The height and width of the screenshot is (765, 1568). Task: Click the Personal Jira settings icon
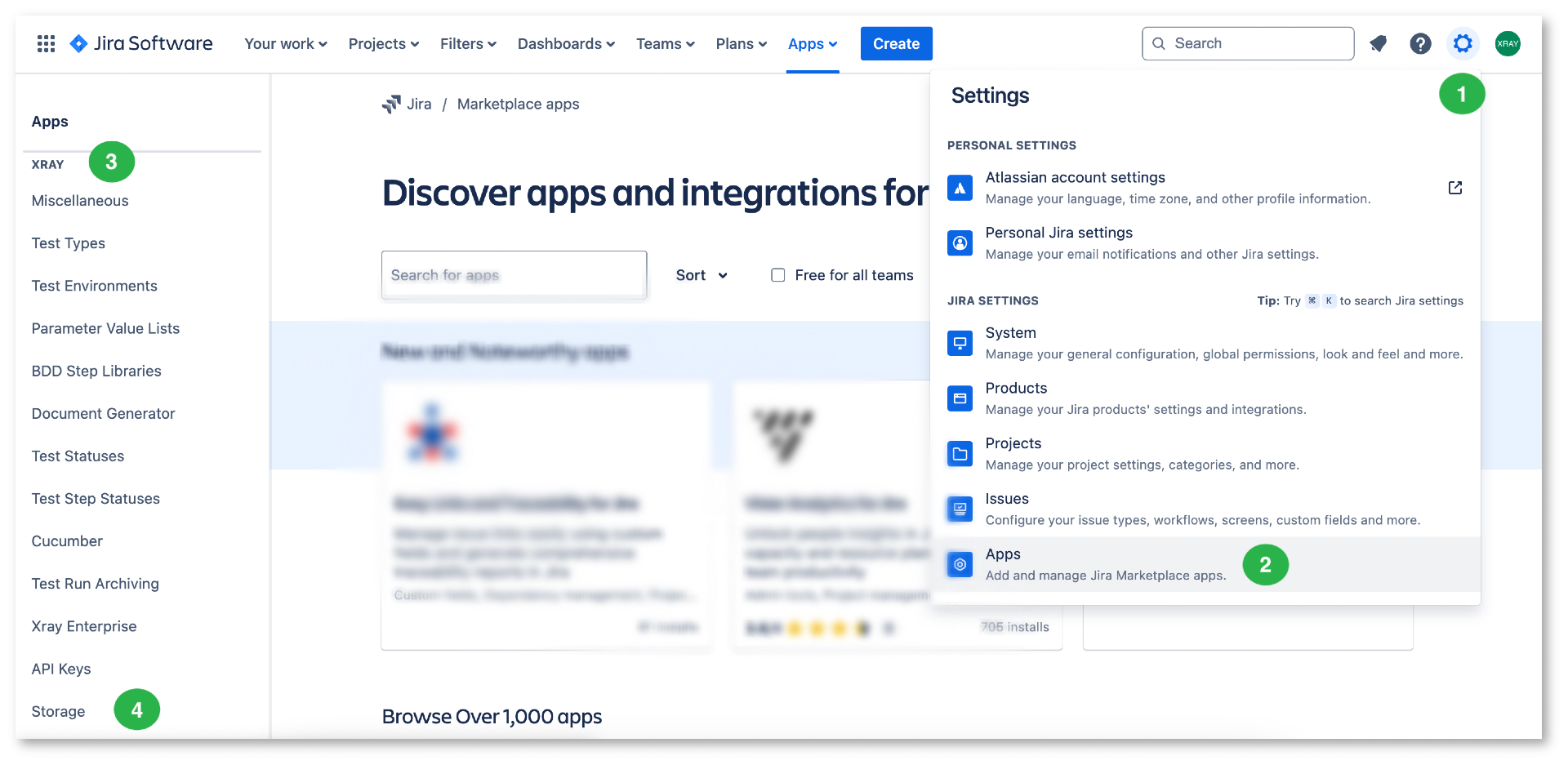tap(960, 243)
